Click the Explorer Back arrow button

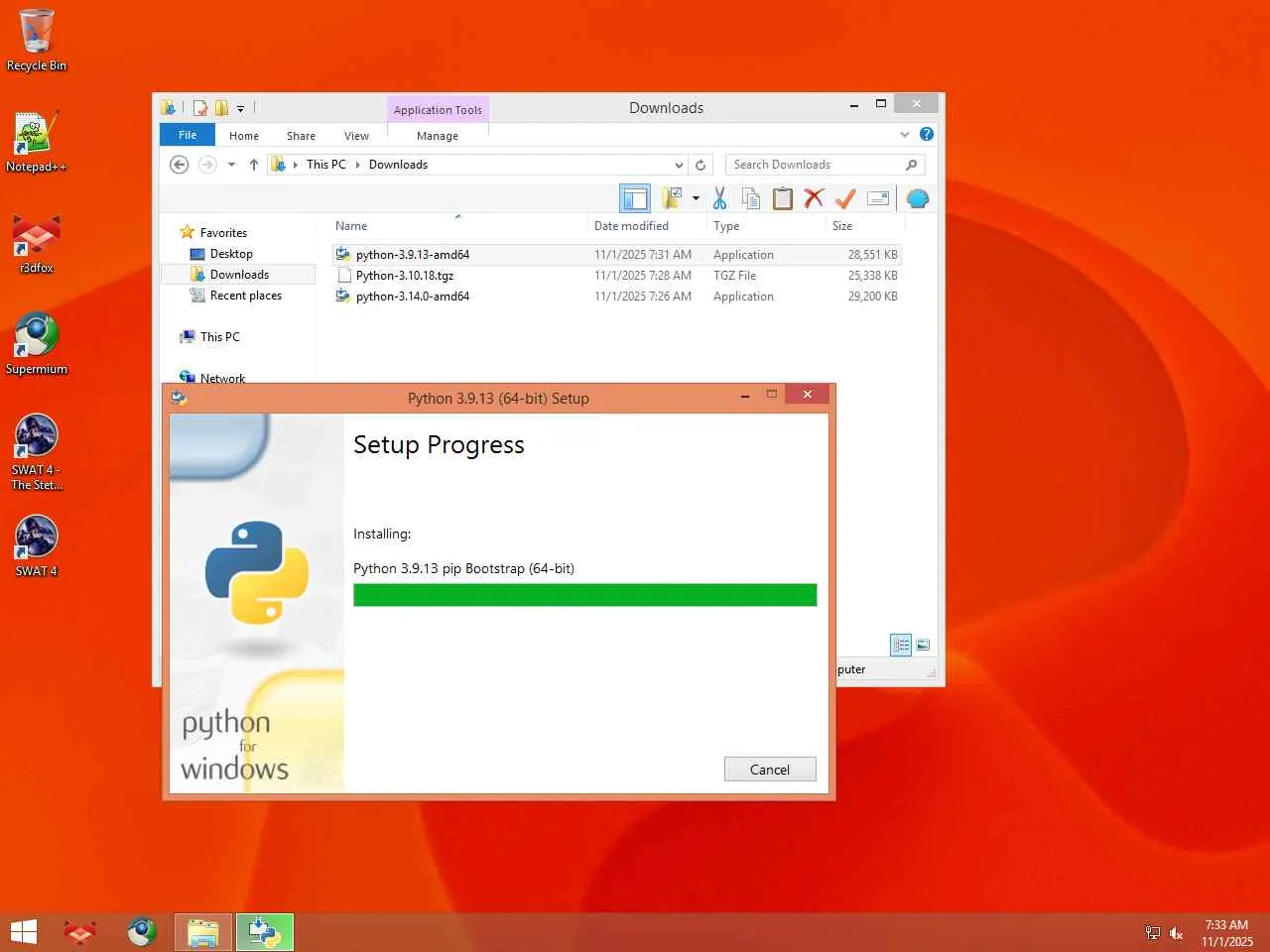(x=179, y=165)
